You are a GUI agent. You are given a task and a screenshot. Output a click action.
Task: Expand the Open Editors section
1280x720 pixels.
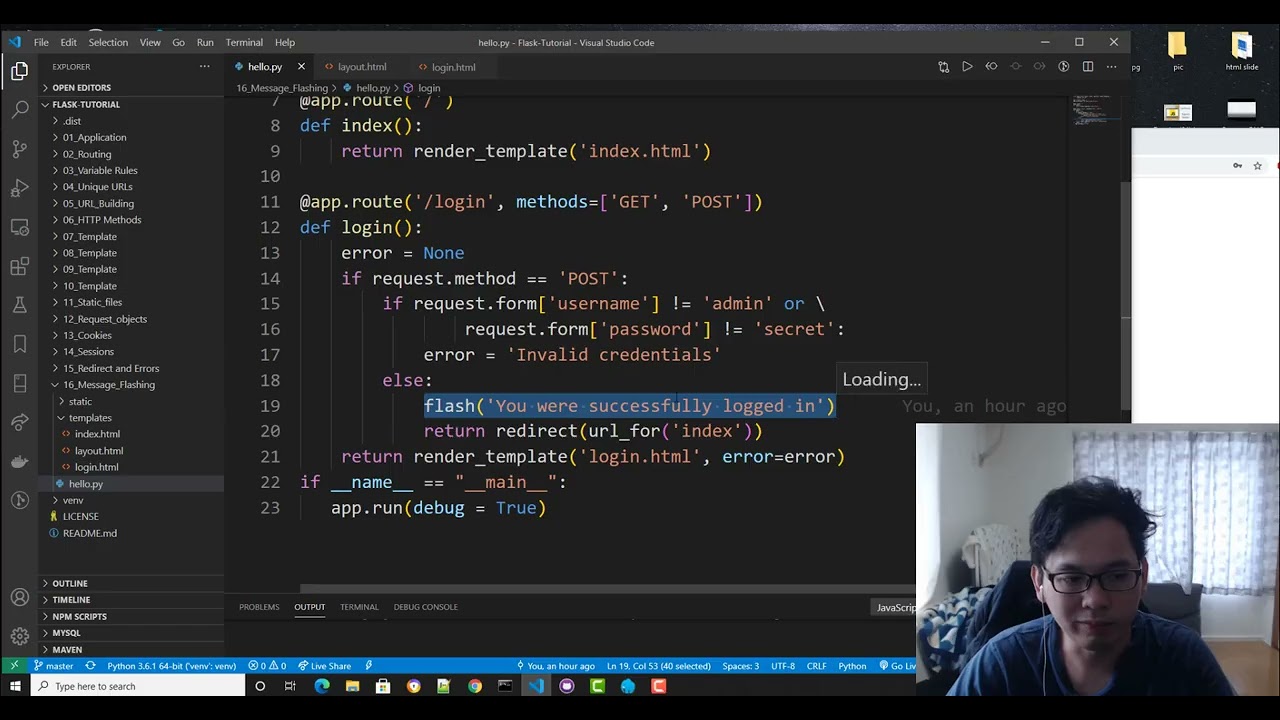click(x=132, y=88)
